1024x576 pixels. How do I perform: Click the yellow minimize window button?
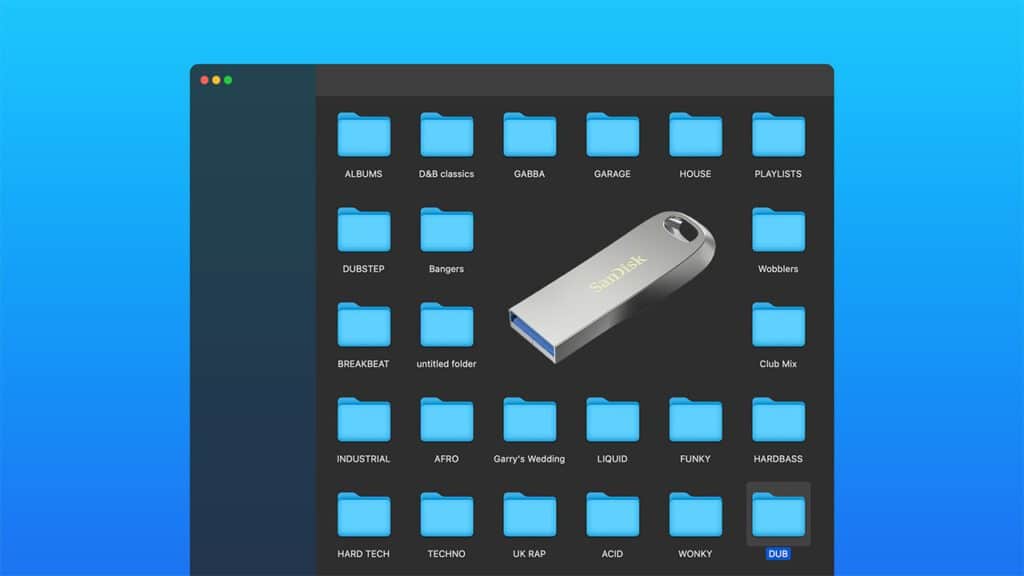[x=216, y=80]
